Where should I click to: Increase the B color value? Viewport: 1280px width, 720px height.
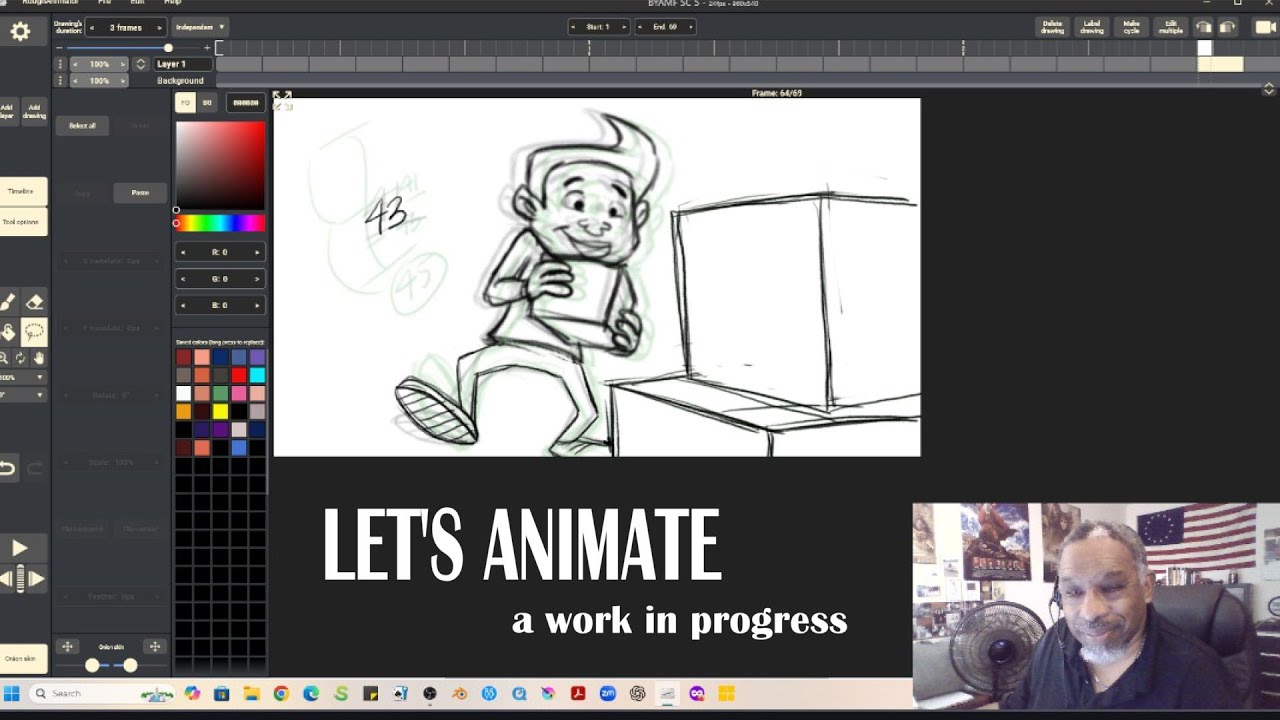[x=257, y=305]
